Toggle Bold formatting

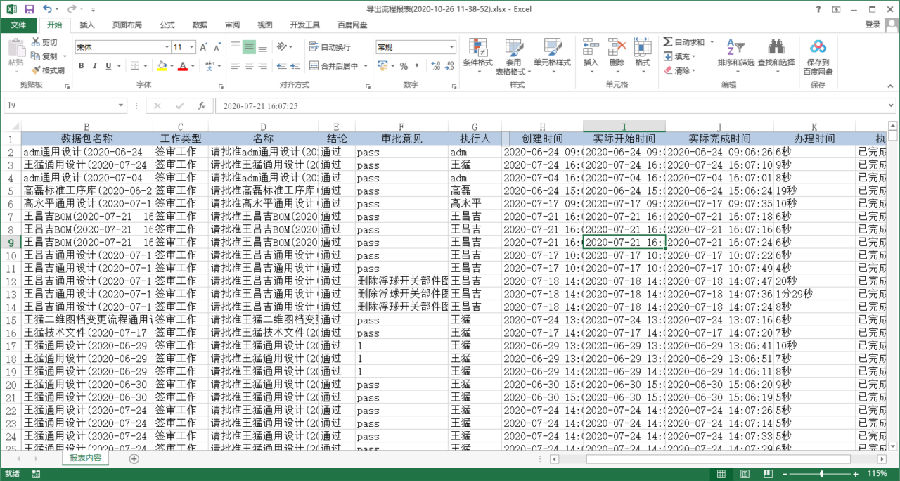81,66
